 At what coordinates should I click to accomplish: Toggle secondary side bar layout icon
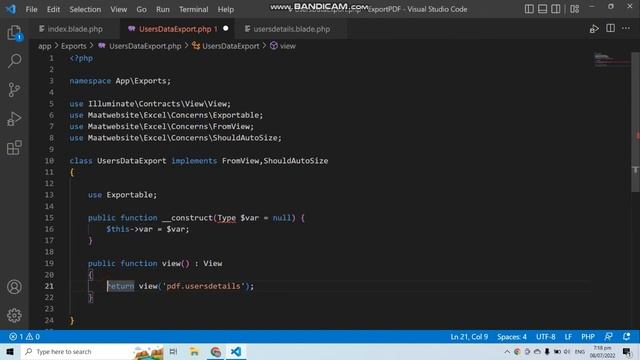556,9
